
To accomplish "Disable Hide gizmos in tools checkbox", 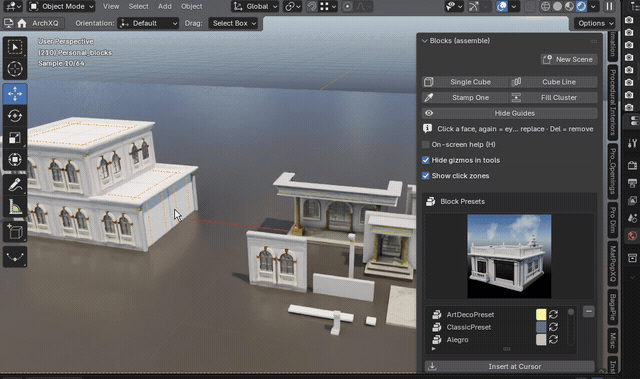I will tap(426, 160).
